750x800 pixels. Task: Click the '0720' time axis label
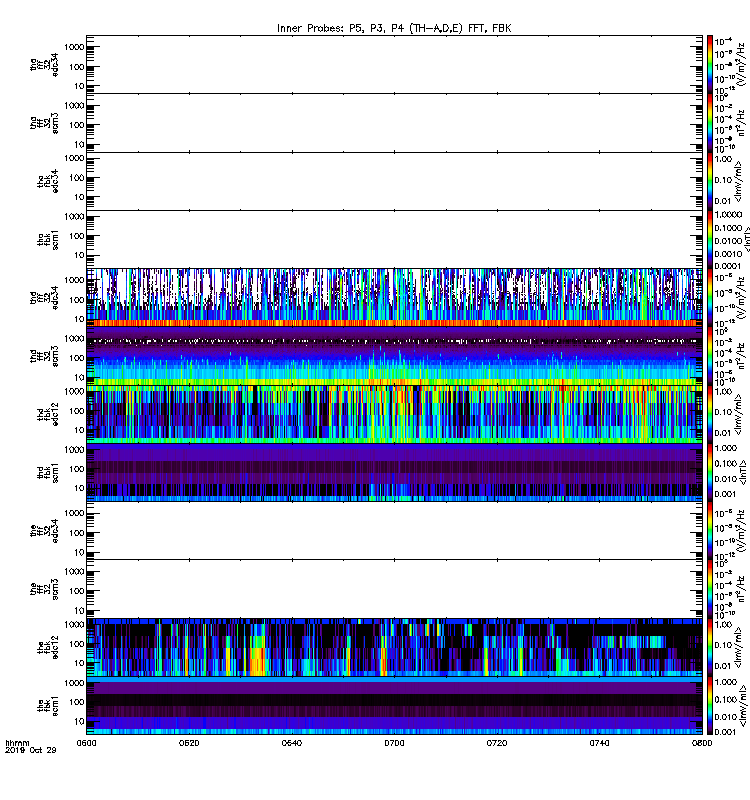(x=497, y=743)
